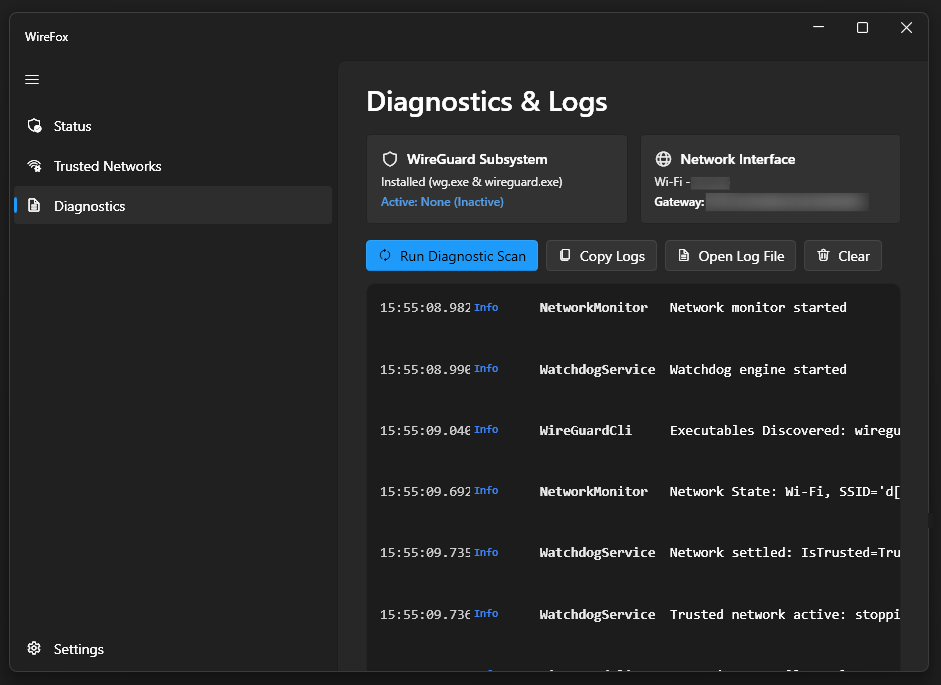Screen dimensions: 941x685
Task: Click timestamp 15:55:09.736
Action: [425, 614]
